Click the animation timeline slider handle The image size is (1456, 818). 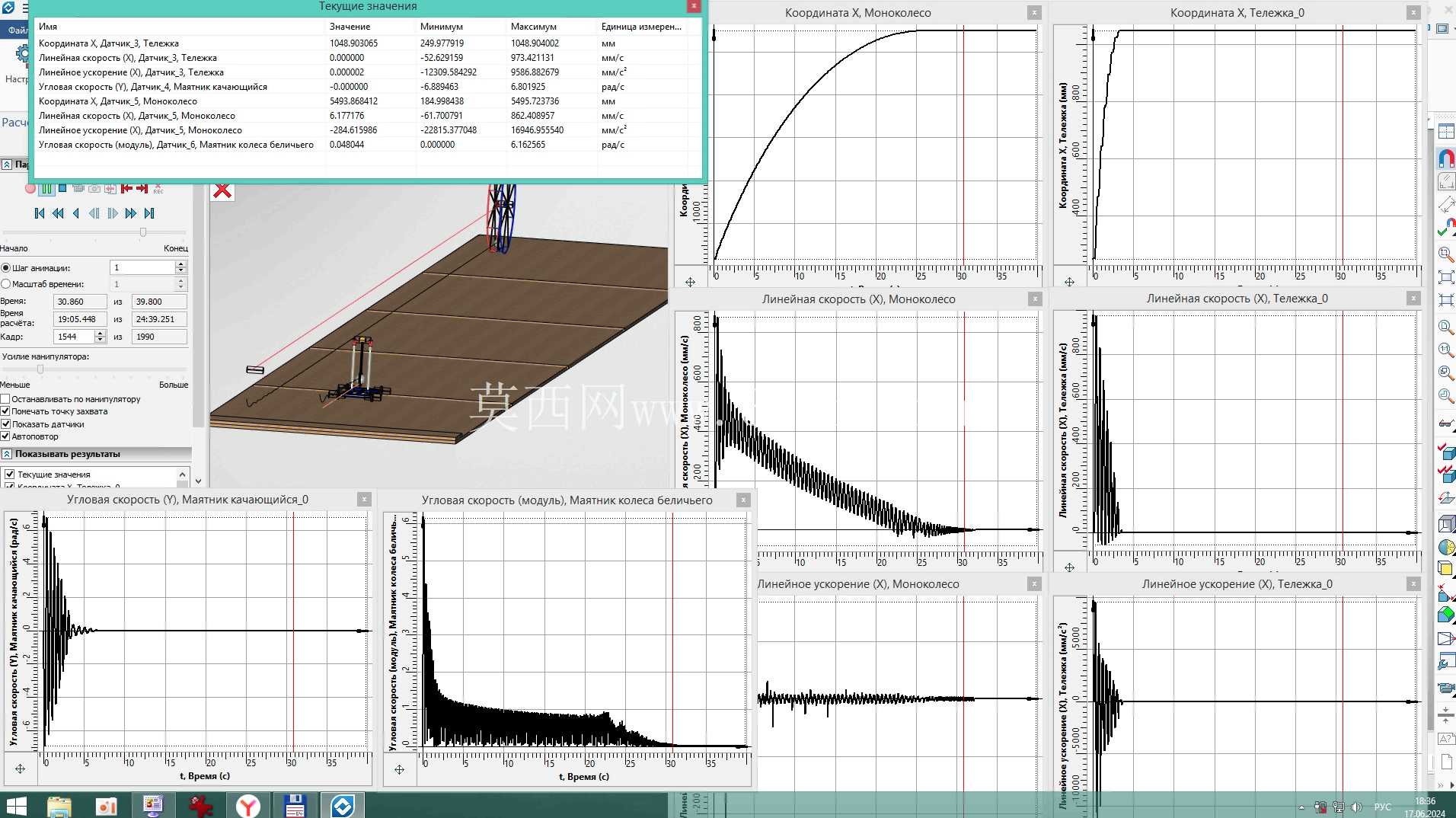tap(142, 232)
